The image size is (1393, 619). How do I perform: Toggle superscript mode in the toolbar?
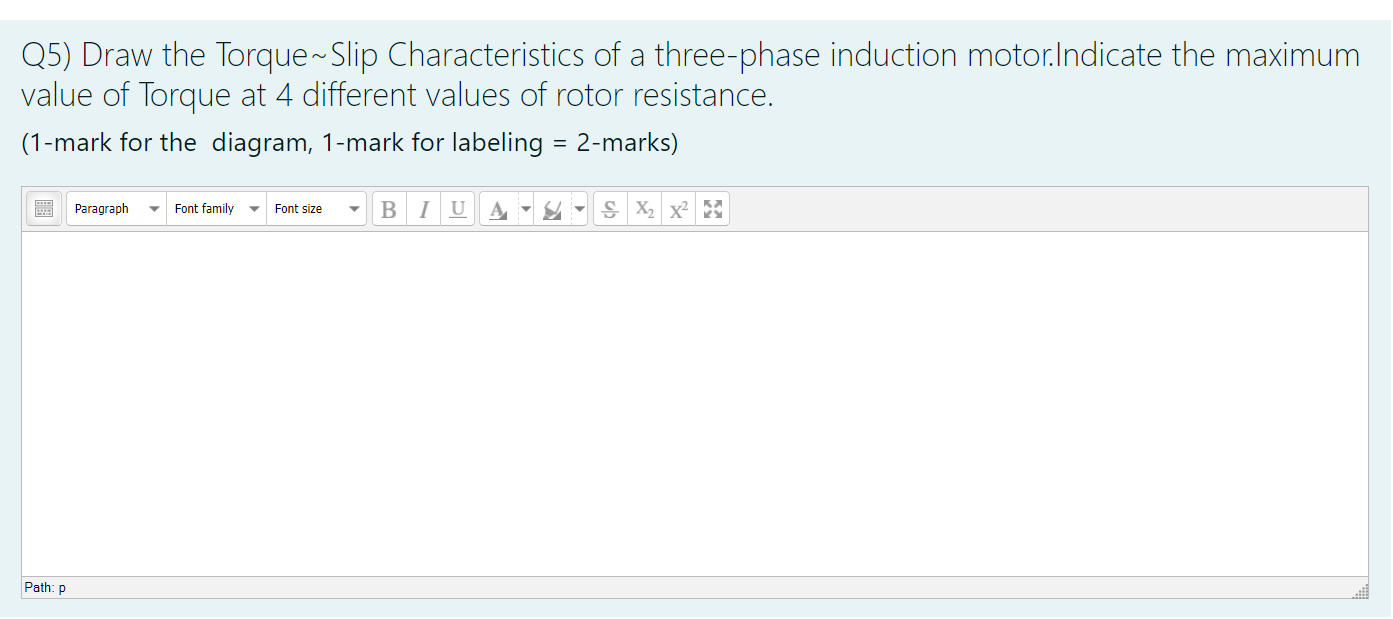click(x=678, y=208)
